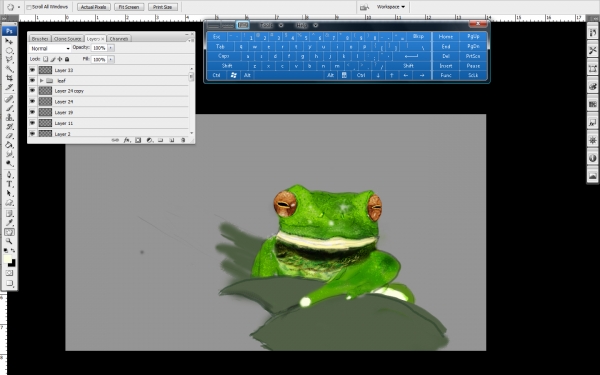
Task: Add a layer mask
Action: [x=138, y=140]
